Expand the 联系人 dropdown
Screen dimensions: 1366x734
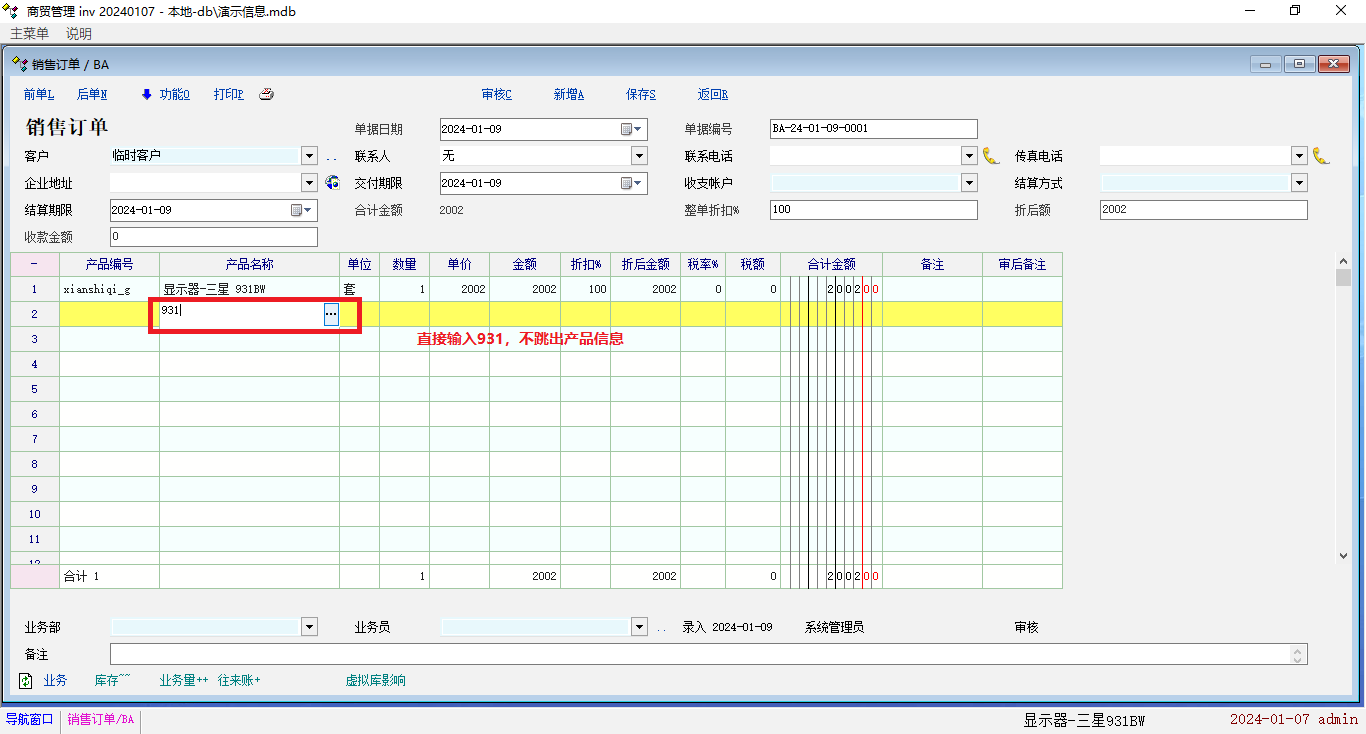click(x=639, y=156)
